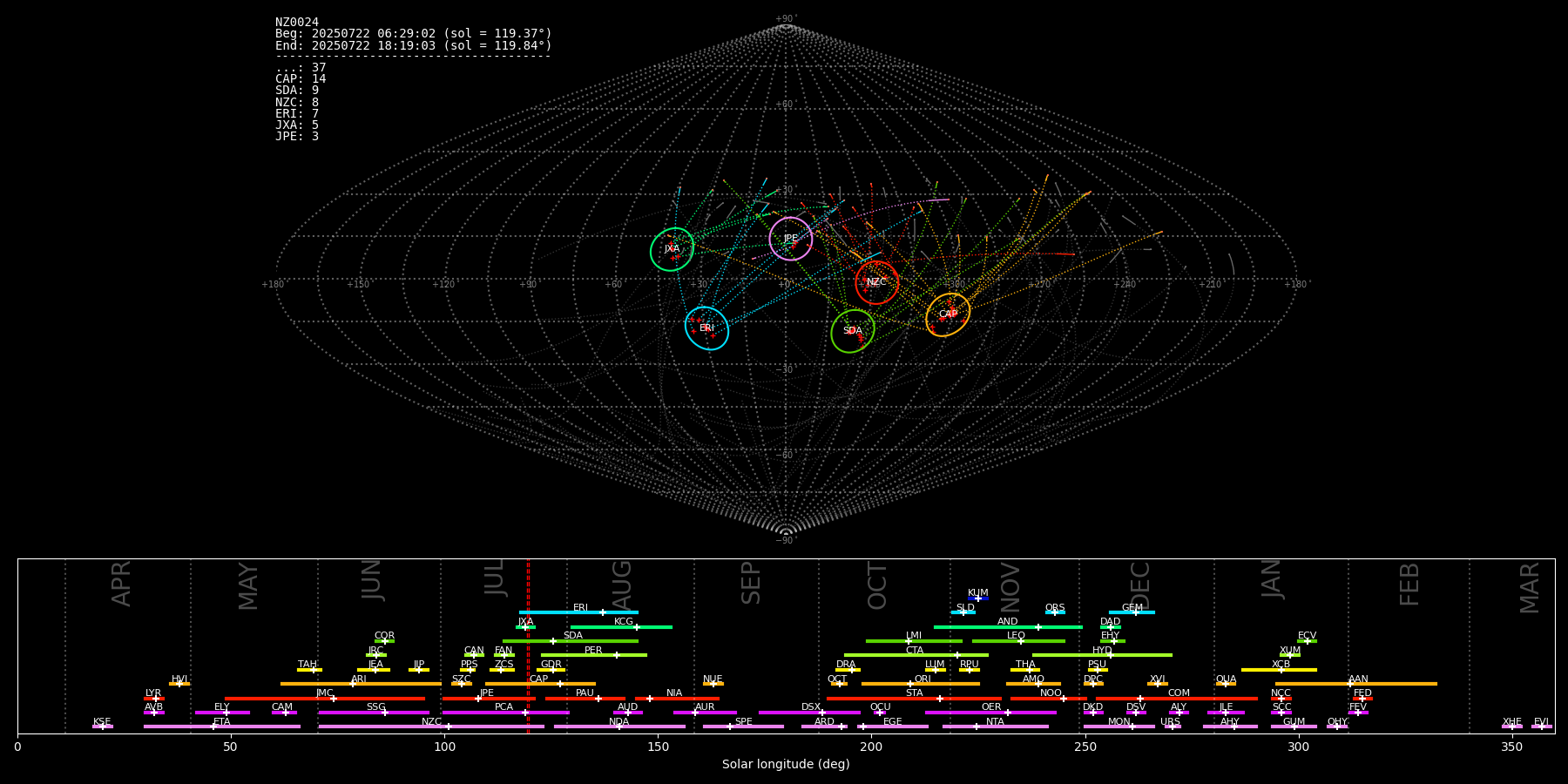Viewport: 1568px width, 784px height.
Task: Select the ORI orange bar in timeline
Action: click(921, 684)
